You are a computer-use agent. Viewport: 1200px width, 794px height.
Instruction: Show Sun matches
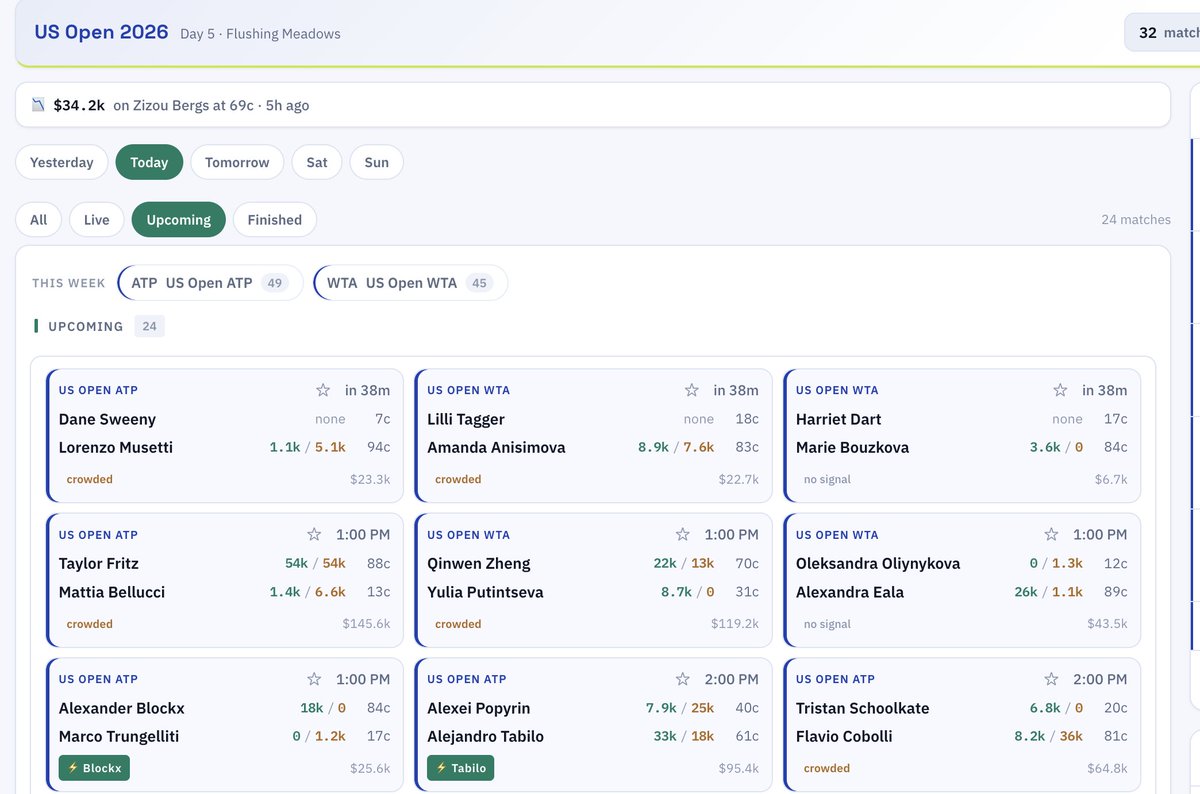pos(377,162)
